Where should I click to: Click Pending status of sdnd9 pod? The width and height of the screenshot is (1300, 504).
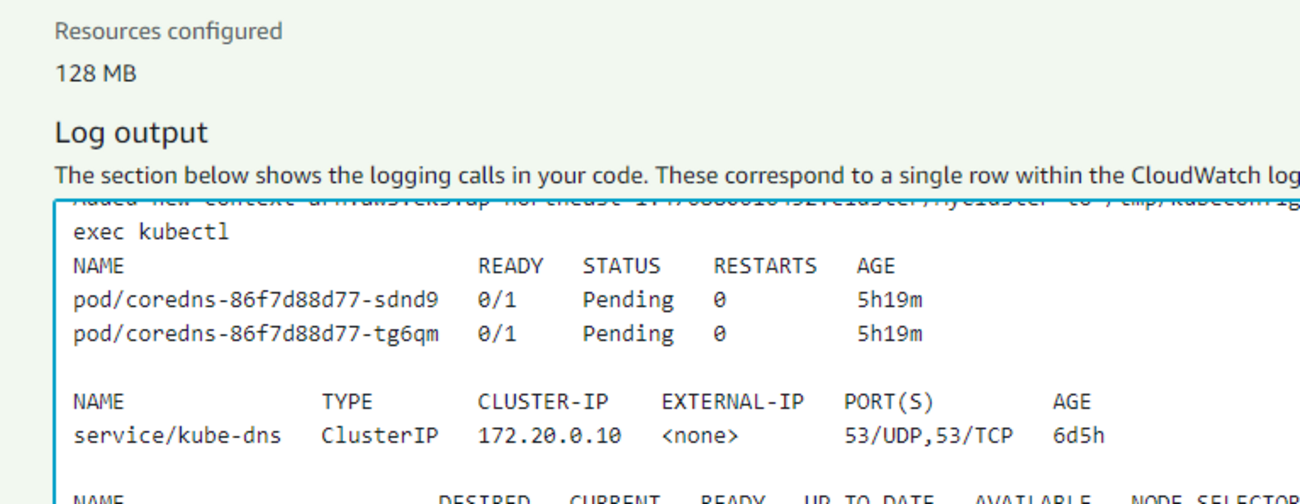pyautogui.click(x=628, y=299)
